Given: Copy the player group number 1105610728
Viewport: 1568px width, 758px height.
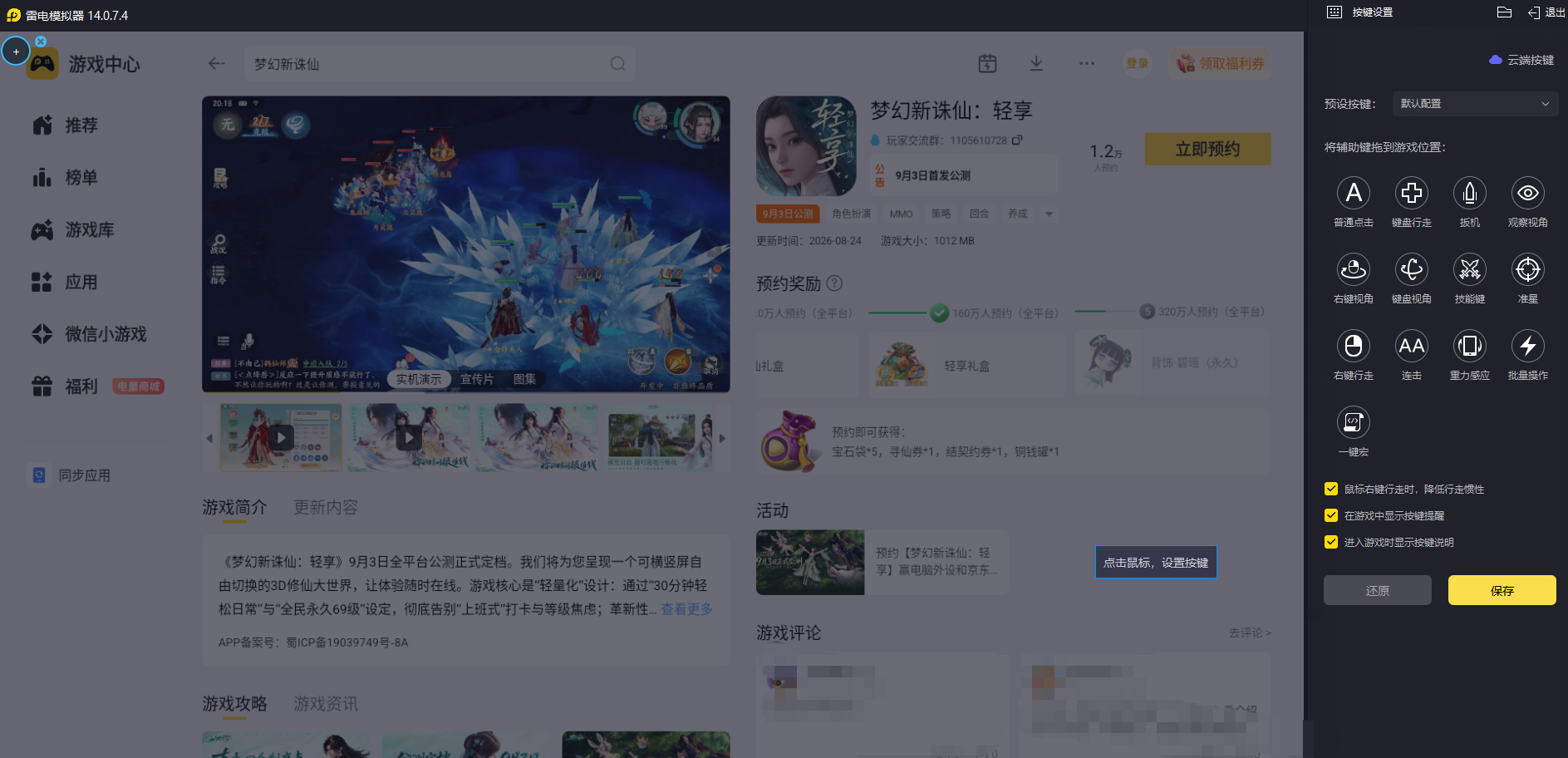Looking at the screenshot, I should pos(1017,140).
